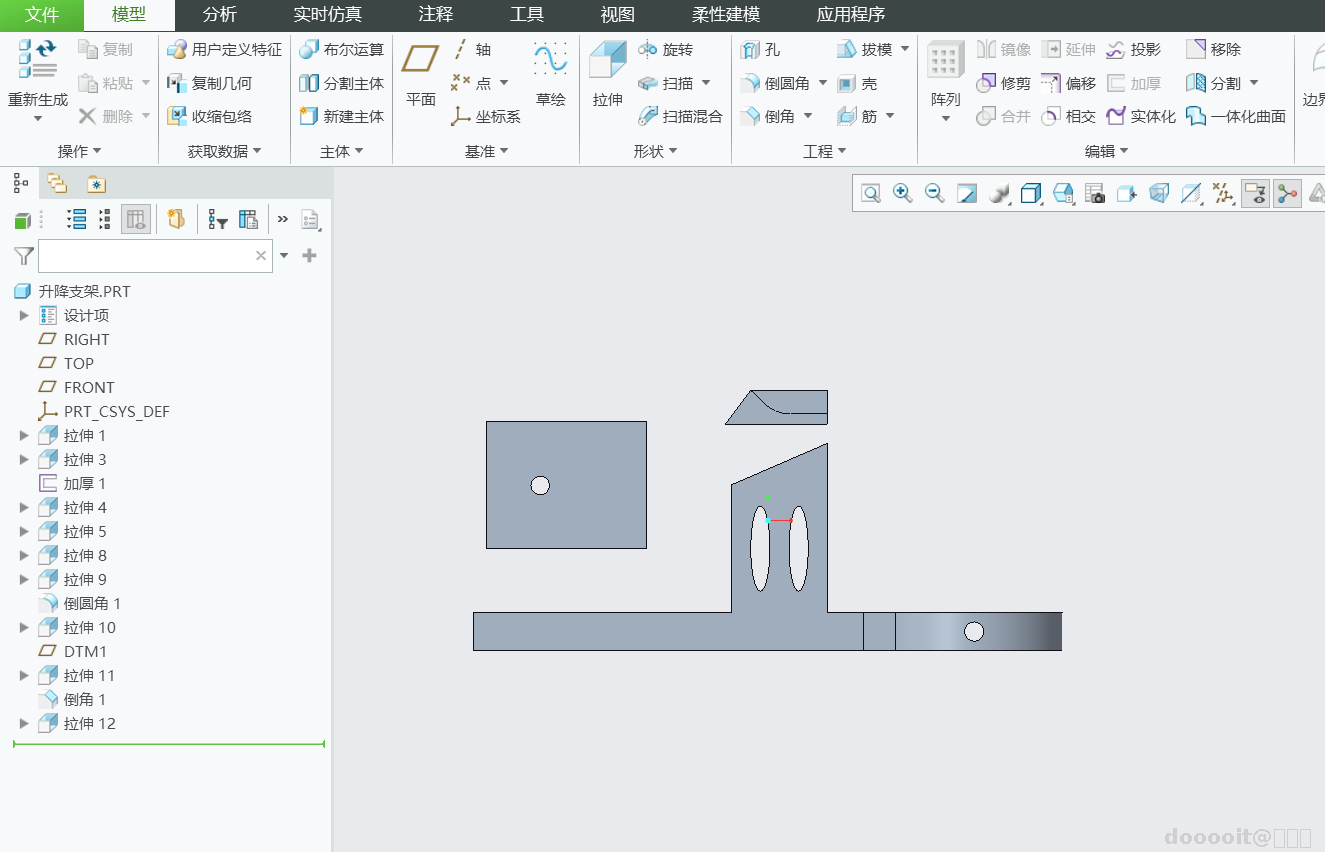1325x852 pixels.
Task: Expand the 拉伸 1 feature node
Action: [25, 436]
